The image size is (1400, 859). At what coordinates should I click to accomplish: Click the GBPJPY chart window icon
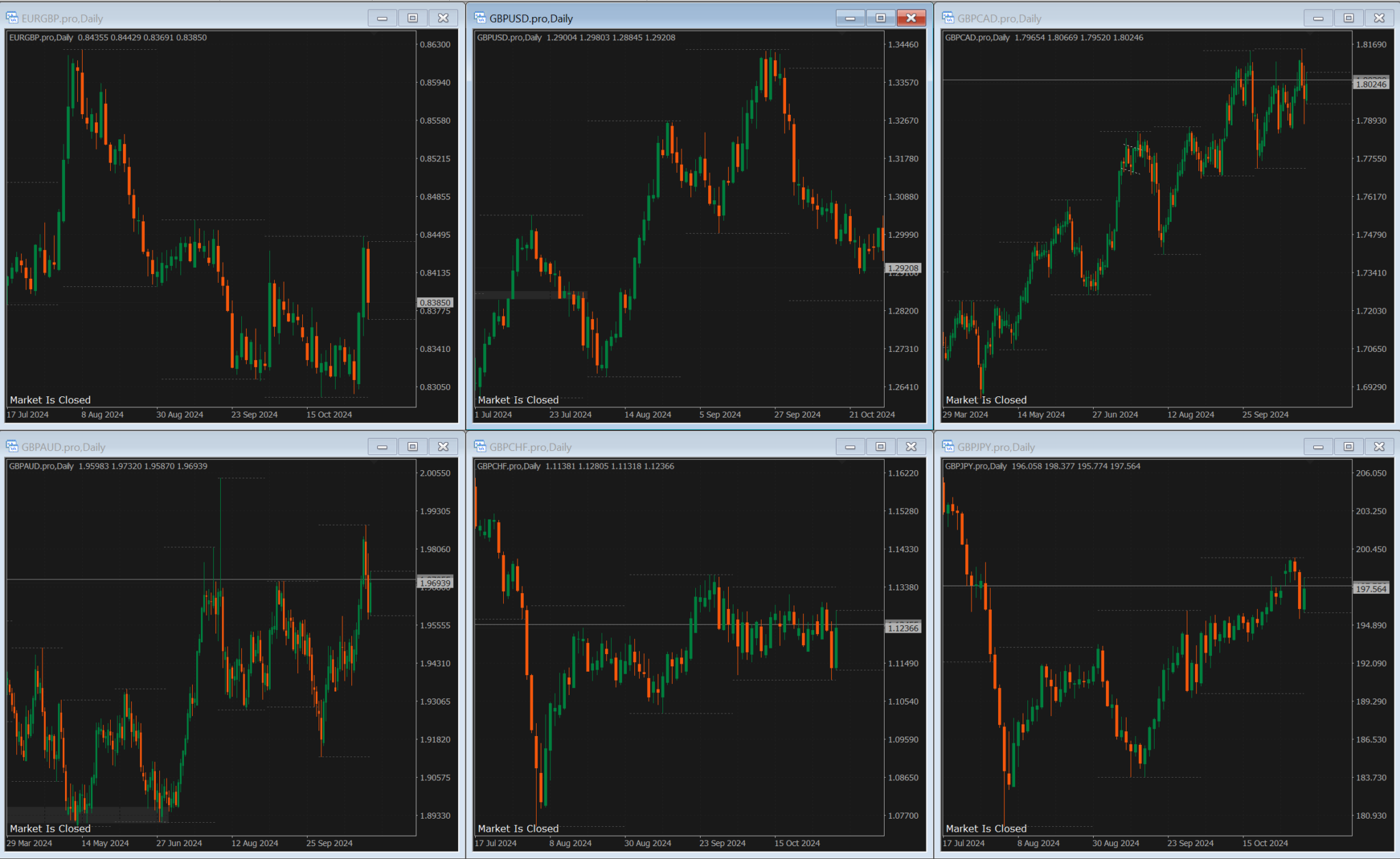pos(948,447)
